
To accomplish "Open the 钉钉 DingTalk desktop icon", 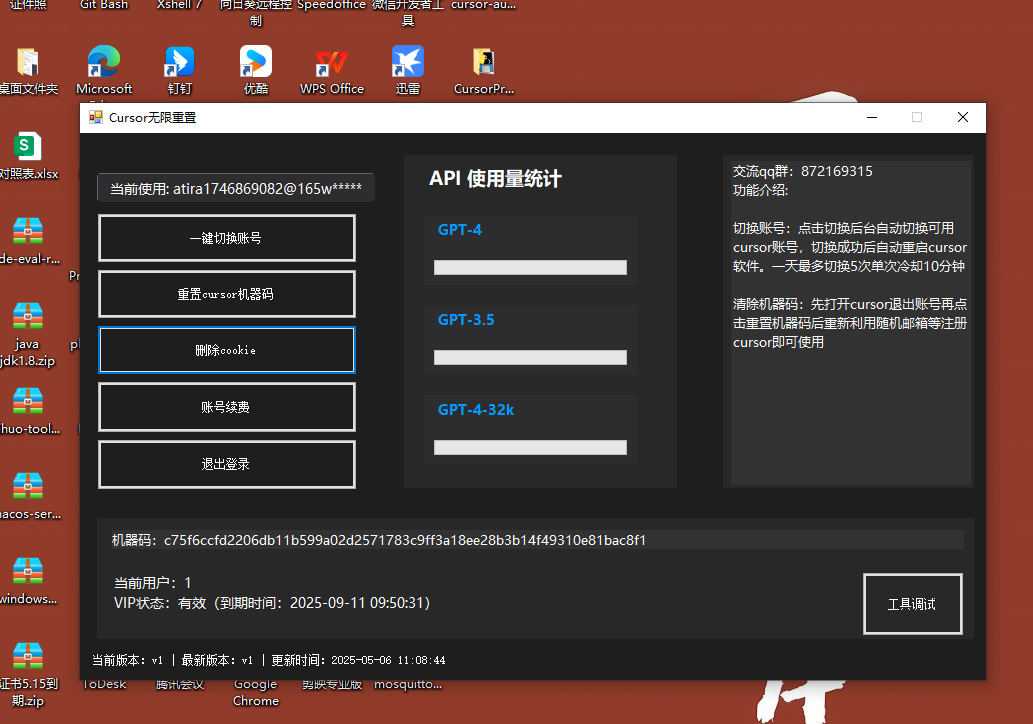I will (180, 70).
